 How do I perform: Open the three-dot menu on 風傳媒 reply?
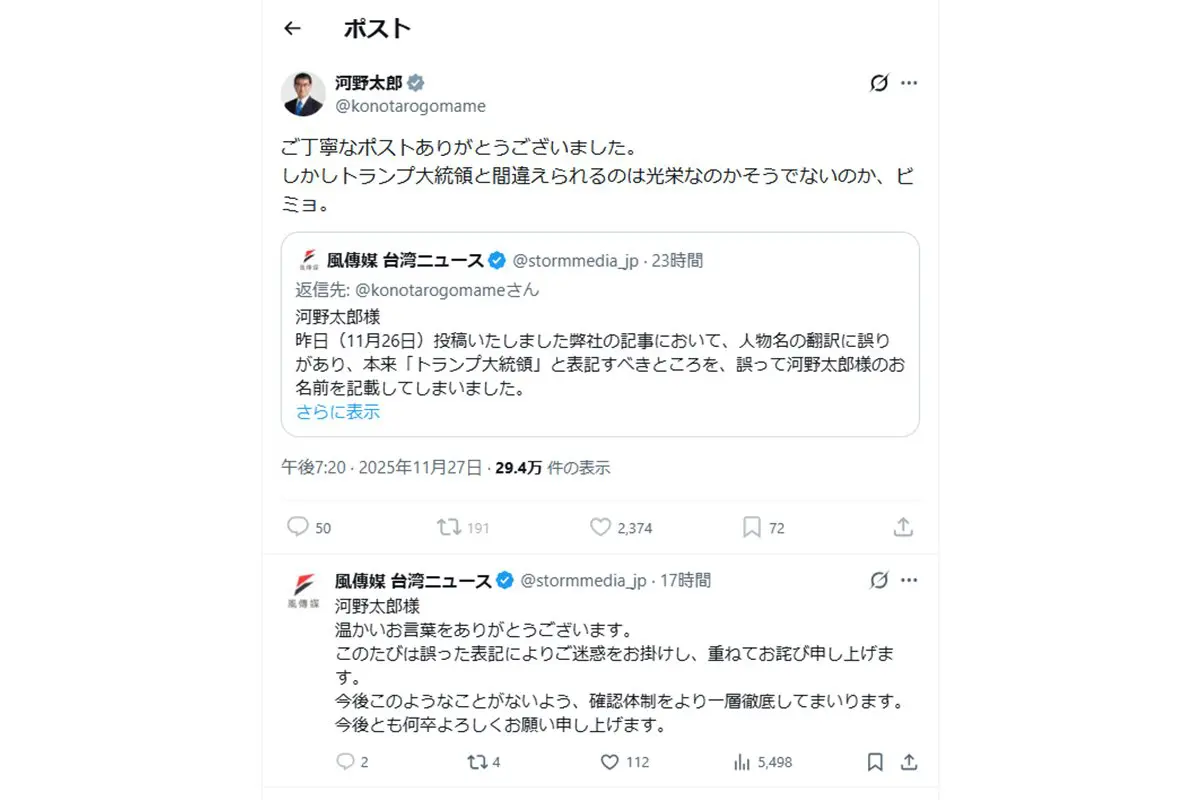click(909, 580)
